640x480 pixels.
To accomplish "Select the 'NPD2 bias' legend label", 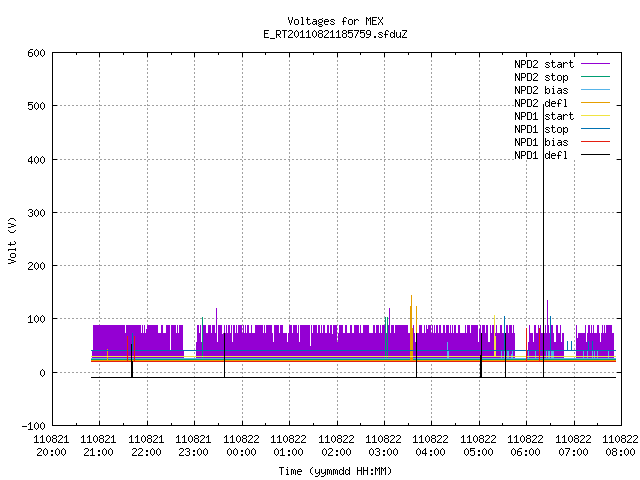I will [x=541, y=90].
